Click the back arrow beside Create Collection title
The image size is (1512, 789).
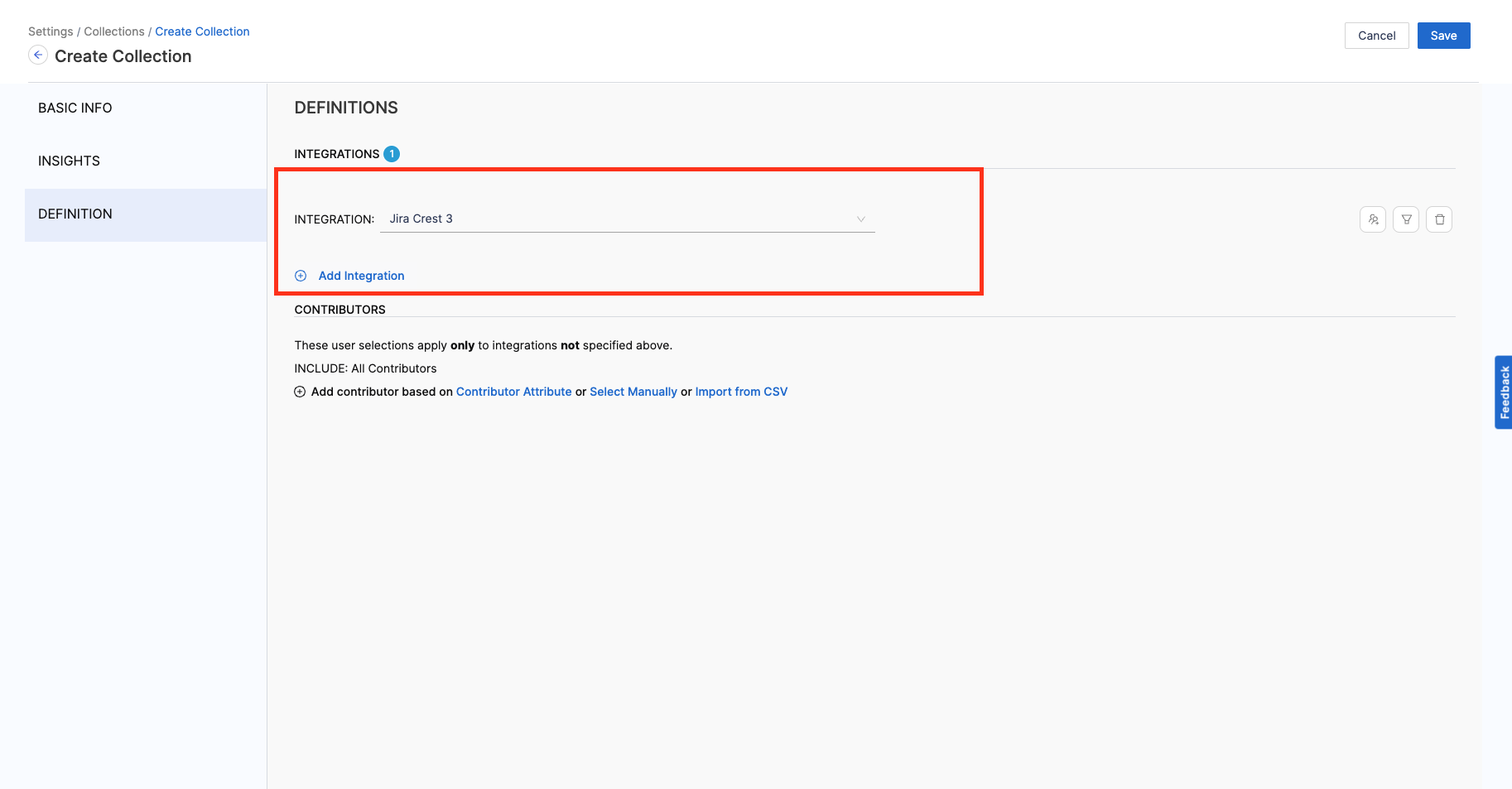click(x=38, y=55)
